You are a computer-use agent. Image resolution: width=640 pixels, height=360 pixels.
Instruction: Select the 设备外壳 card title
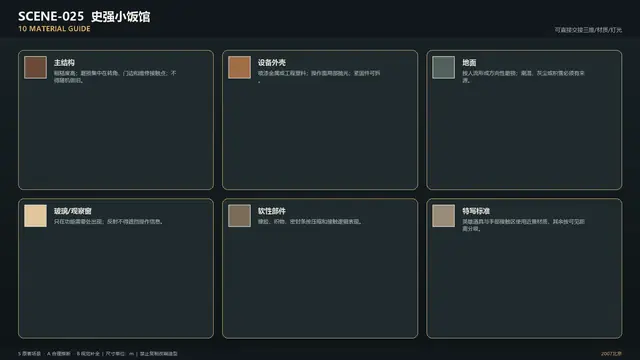click(x=272, y=62)
